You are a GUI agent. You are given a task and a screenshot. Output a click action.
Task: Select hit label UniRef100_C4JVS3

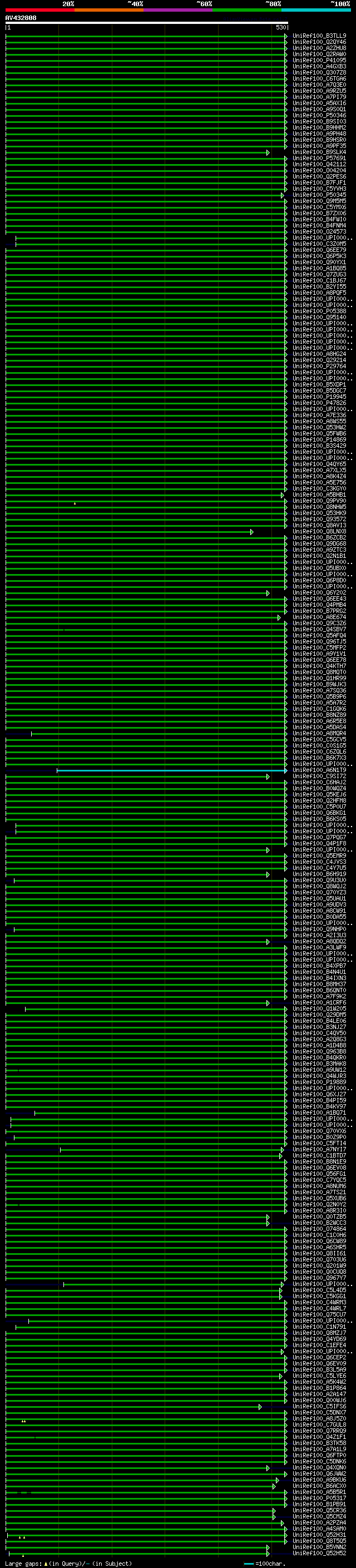tap(319, 862)
